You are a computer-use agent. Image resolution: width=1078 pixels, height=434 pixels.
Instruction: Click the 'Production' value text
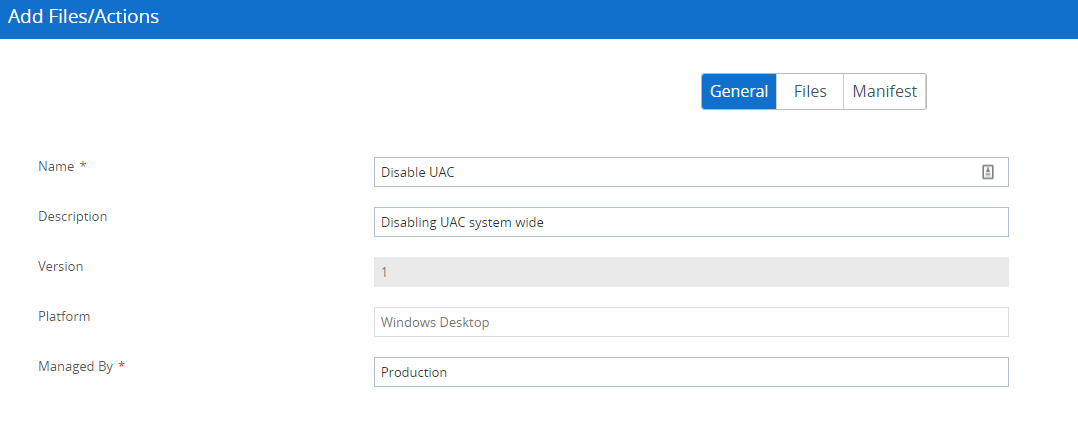tap(414, 372)
